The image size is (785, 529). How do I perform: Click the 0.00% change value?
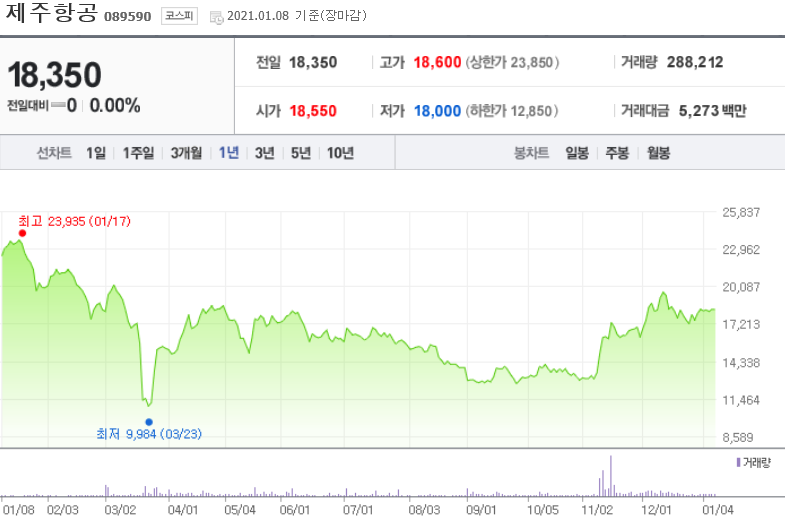pyautogui.click(x=115, y=106)
